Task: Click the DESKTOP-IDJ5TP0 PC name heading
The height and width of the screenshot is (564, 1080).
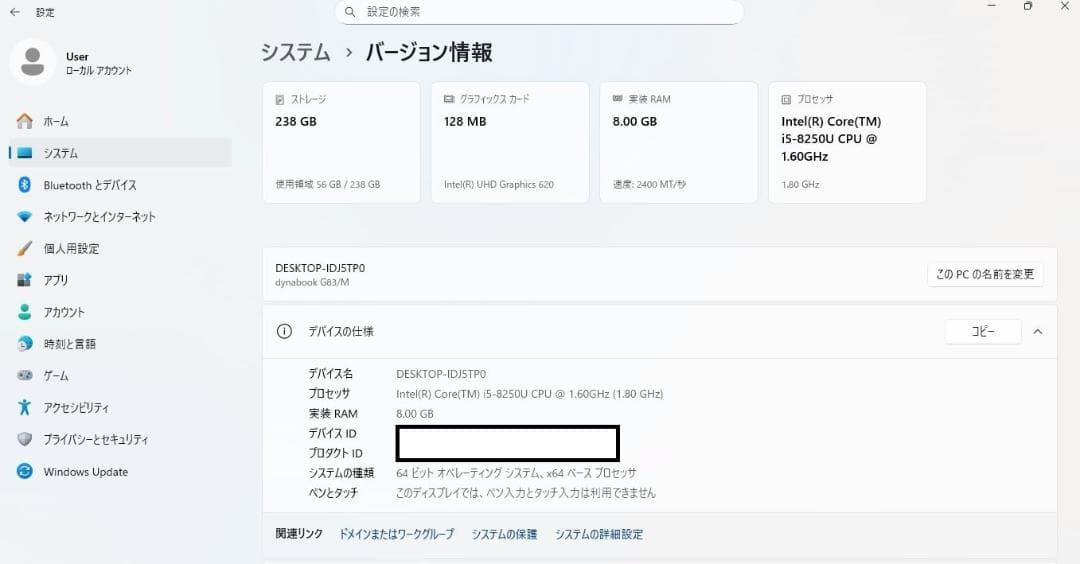Action: coord(320,268)
